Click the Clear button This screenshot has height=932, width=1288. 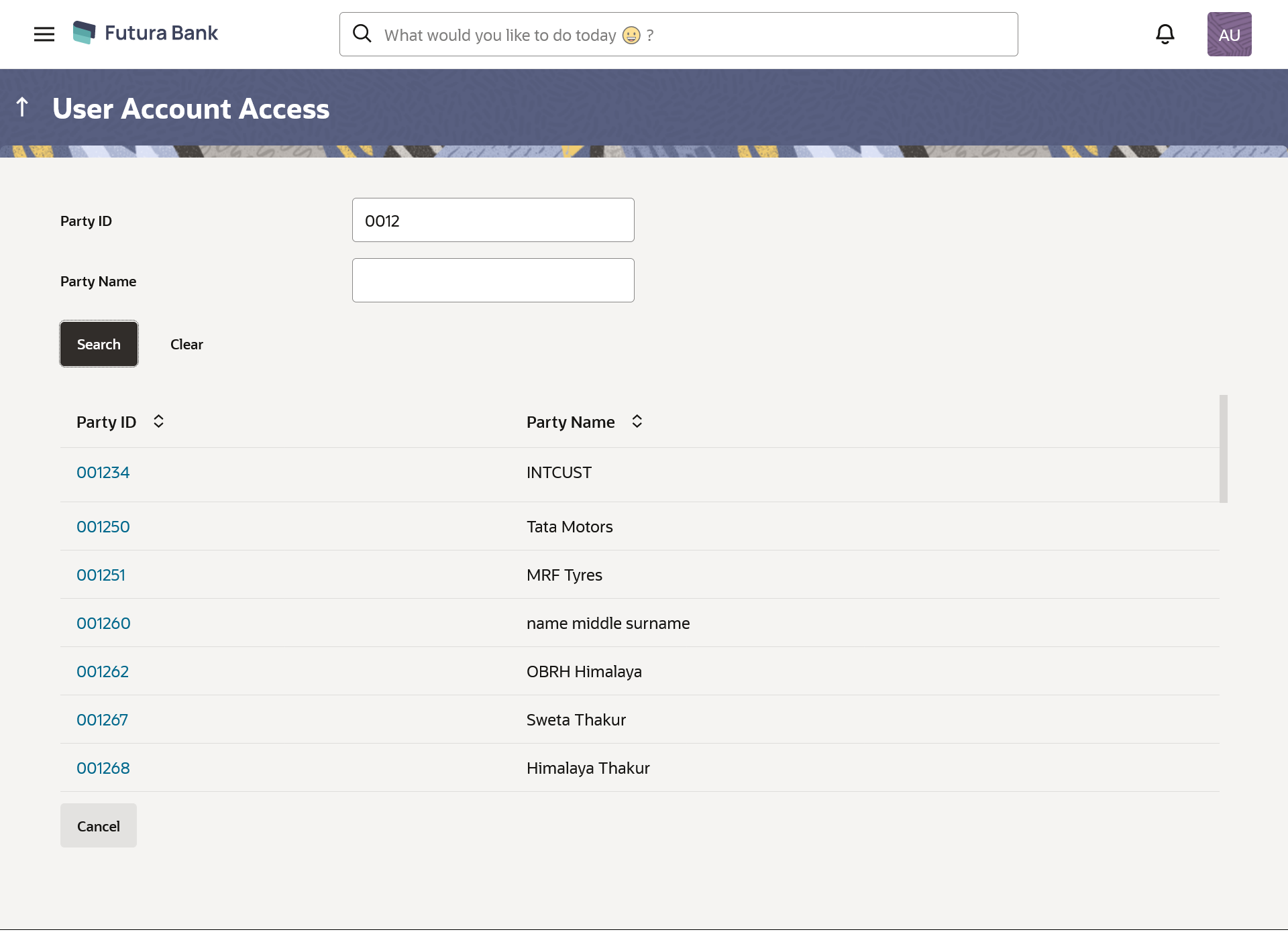(186, 344)
